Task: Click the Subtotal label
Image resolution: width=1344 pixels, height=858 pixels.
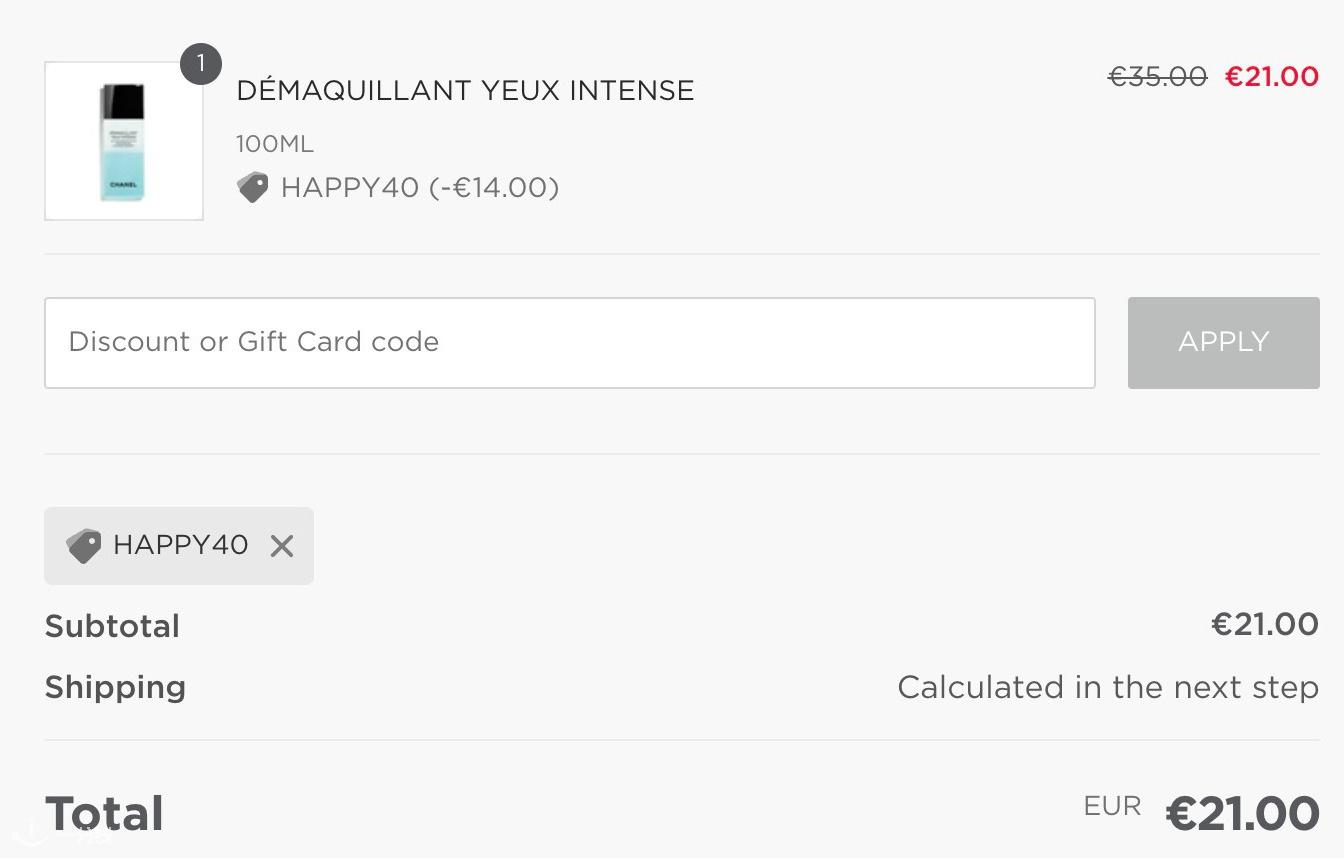Action: tap(112, 626)
